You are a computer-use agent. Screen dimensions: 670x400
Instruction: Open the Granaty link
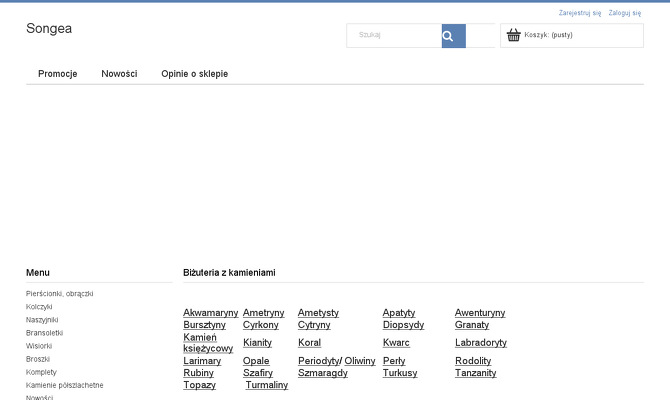tap(472, 325)
